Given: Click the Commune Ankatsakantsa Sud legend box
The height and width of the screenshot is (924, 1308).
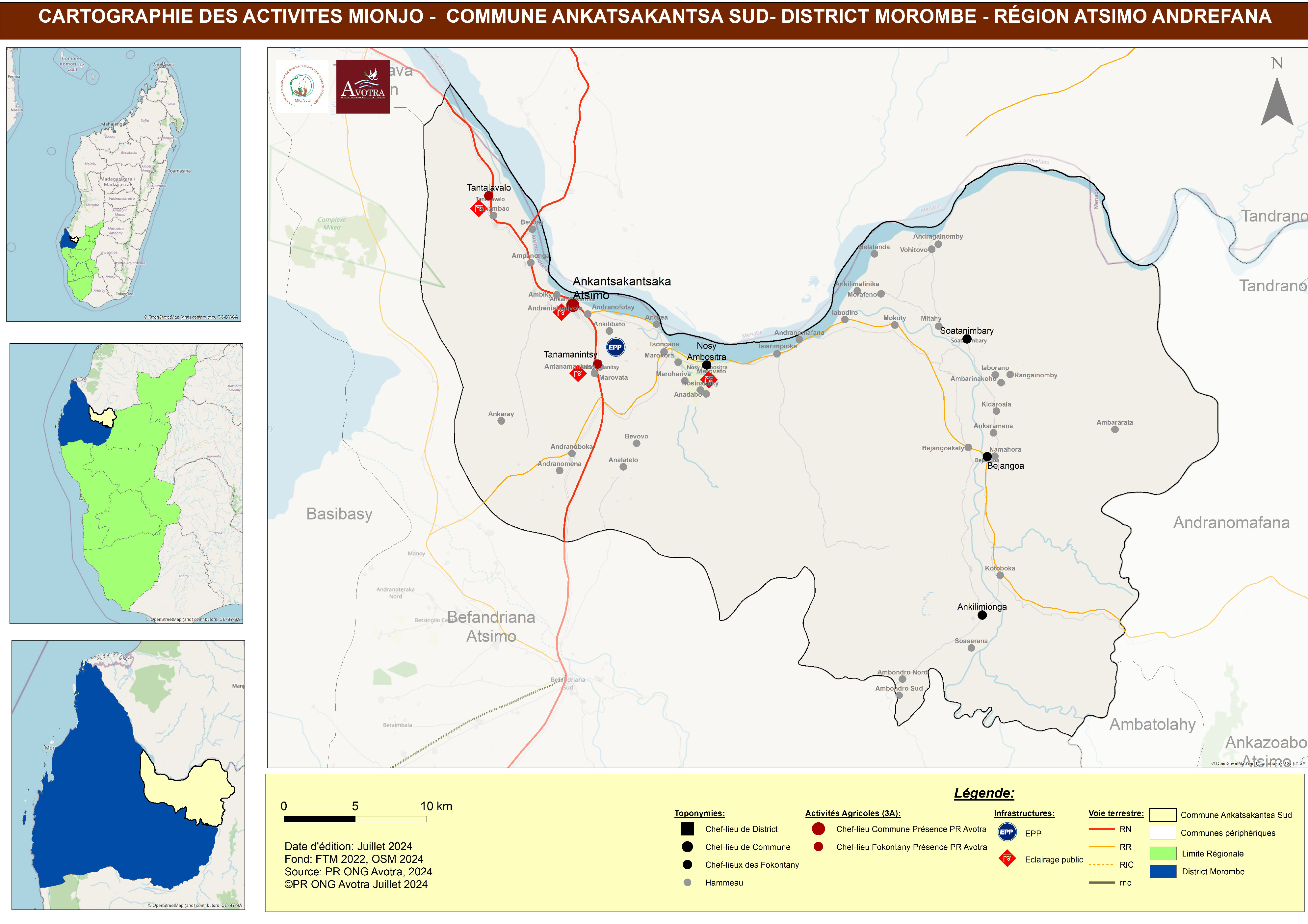Looking at the screenshot, I should click(1163, 815).
